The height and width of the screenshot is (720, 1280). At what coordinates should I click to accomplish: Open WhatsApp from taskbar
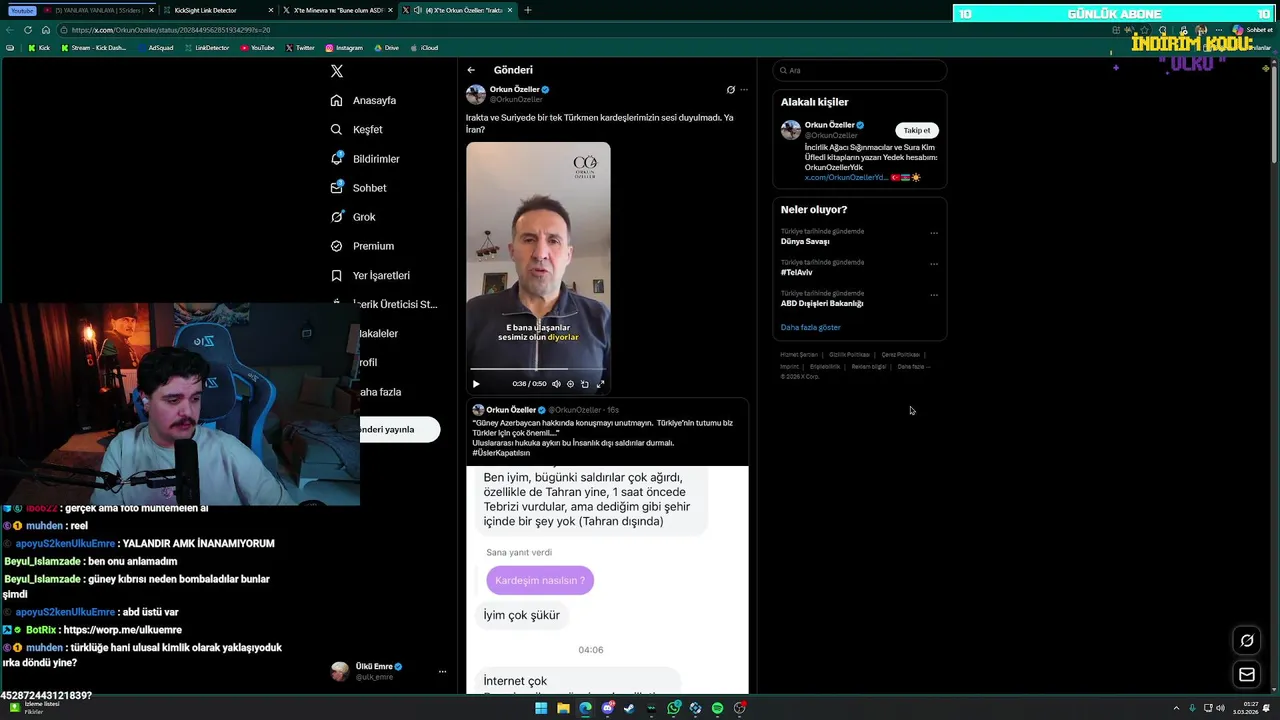pyautogui.click(x=674, y=708)
